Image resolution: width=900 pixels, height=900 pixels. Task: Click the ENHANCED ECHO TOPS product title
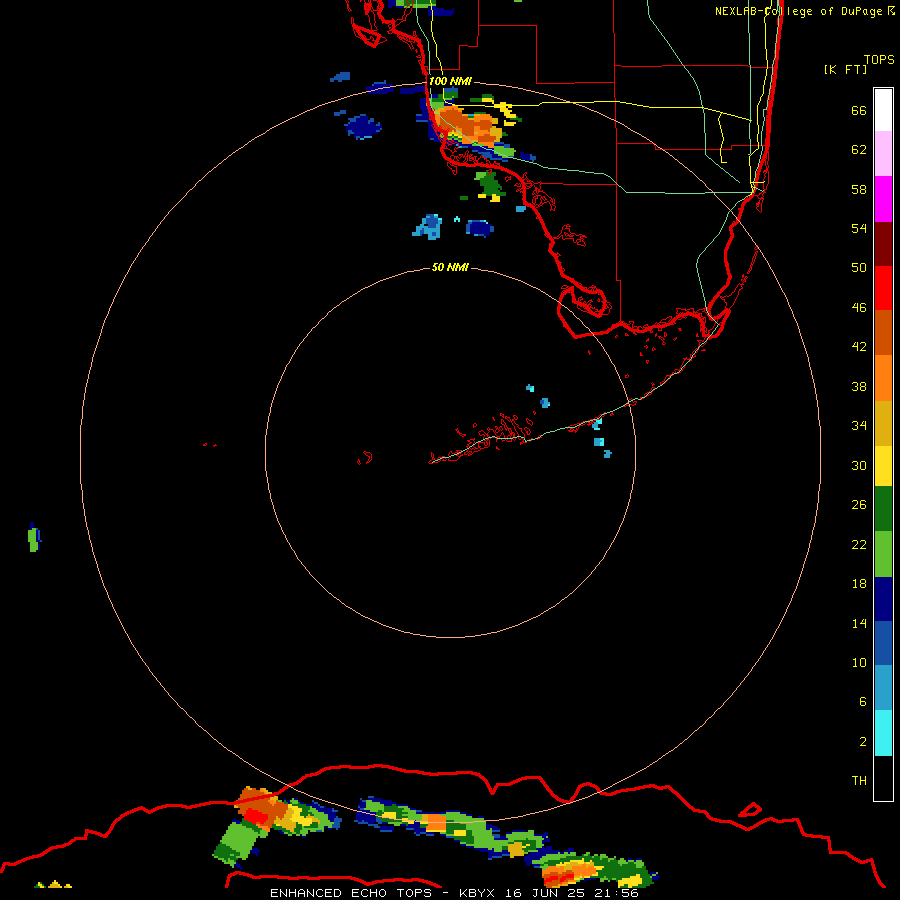(351, 893)
